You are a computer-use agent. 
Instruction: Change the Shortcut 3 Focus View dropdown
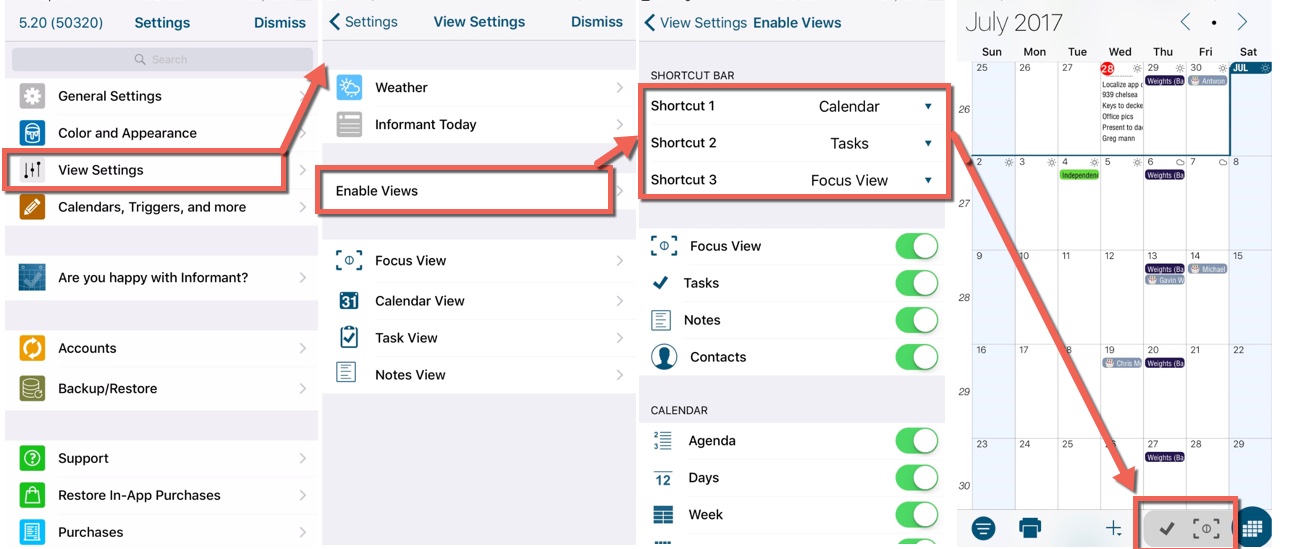coord(928,180)
